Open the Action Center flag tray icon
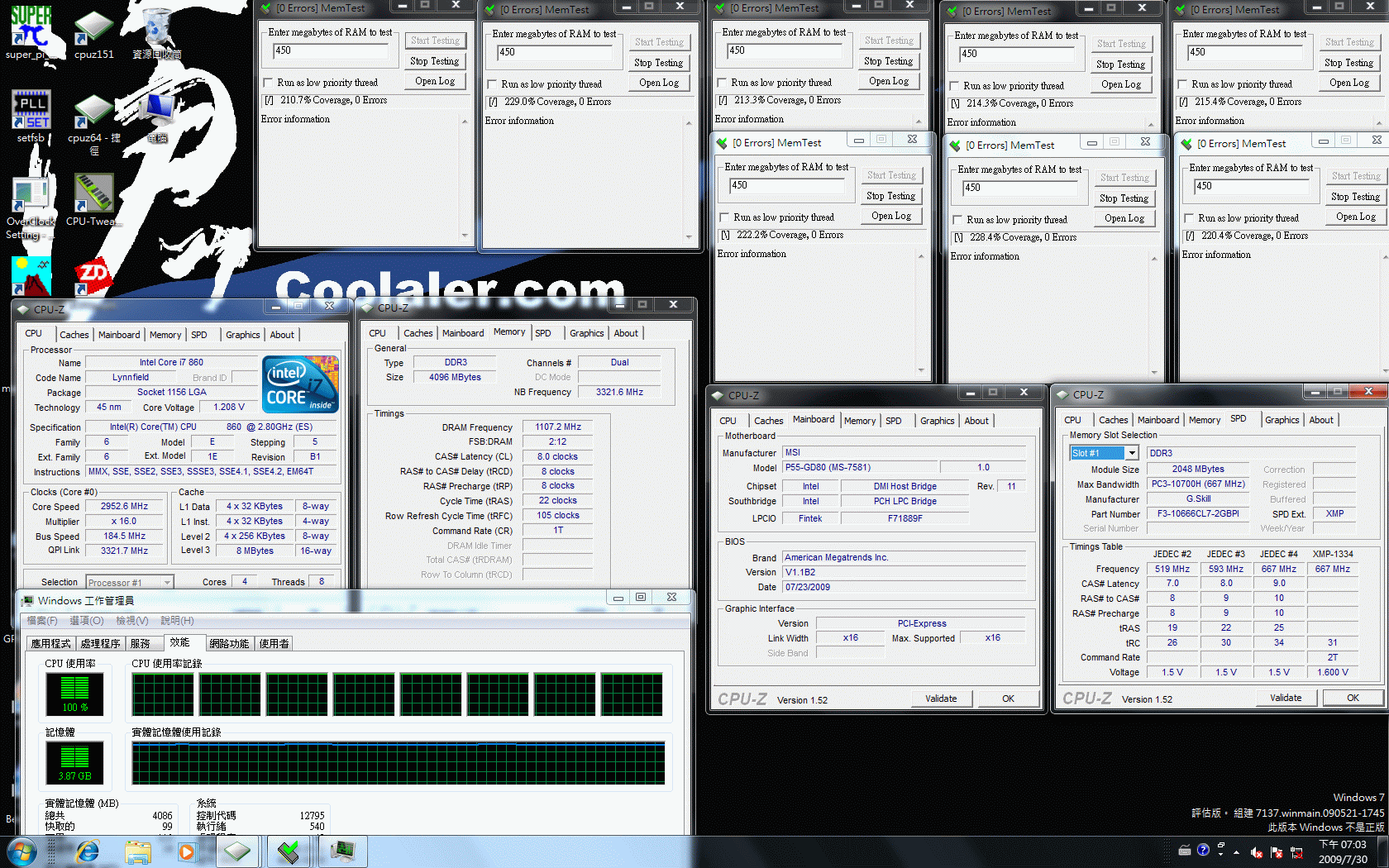 tap(1277, 851)
